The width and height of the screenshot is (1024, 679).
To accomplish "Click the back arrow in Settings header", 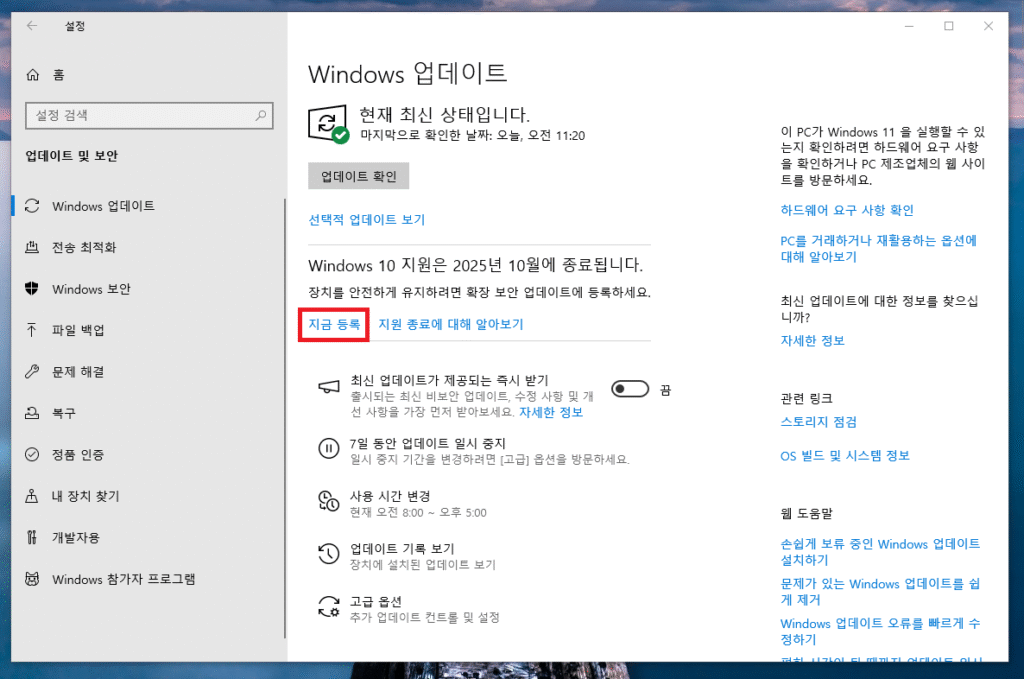I will [31, 26].
